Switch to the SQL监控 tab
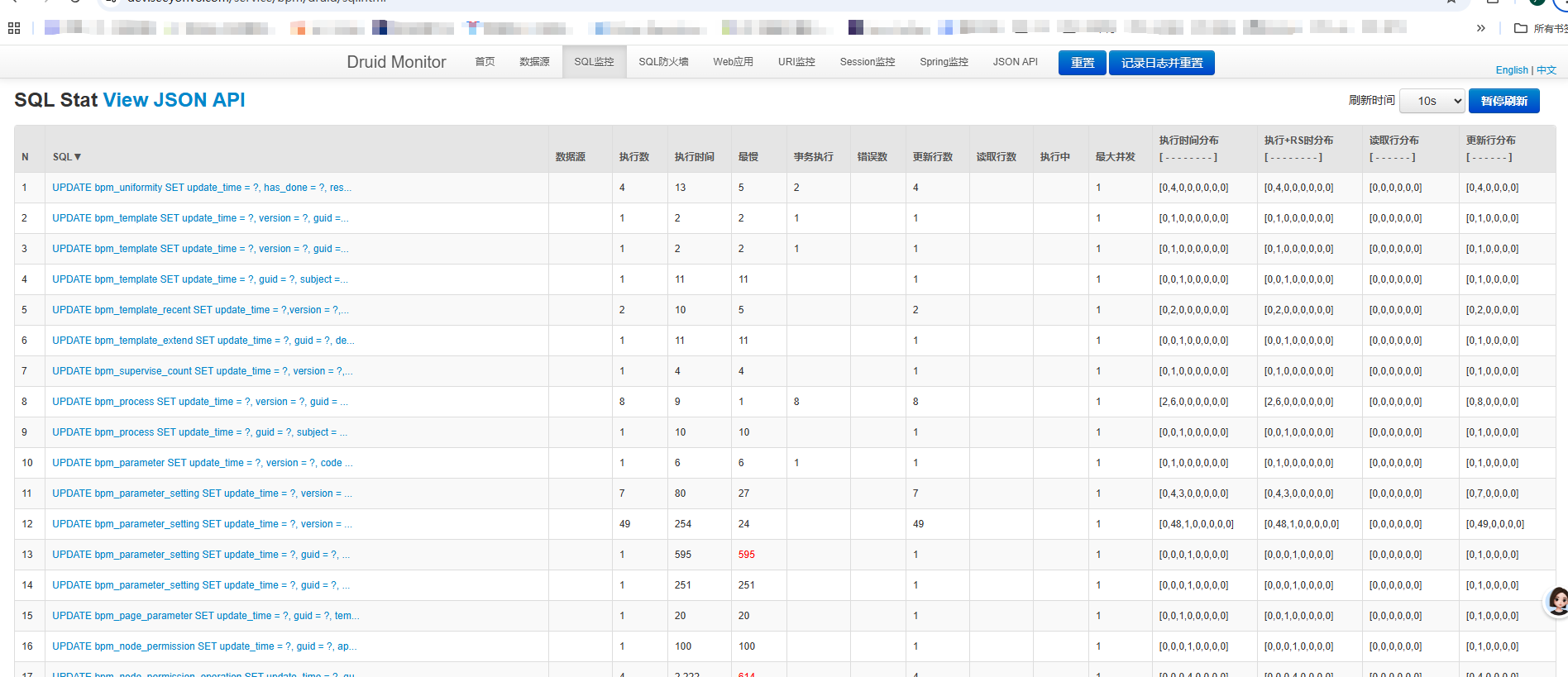The width and height of the screenshot is (1568, 677). [x=594, y=62]
